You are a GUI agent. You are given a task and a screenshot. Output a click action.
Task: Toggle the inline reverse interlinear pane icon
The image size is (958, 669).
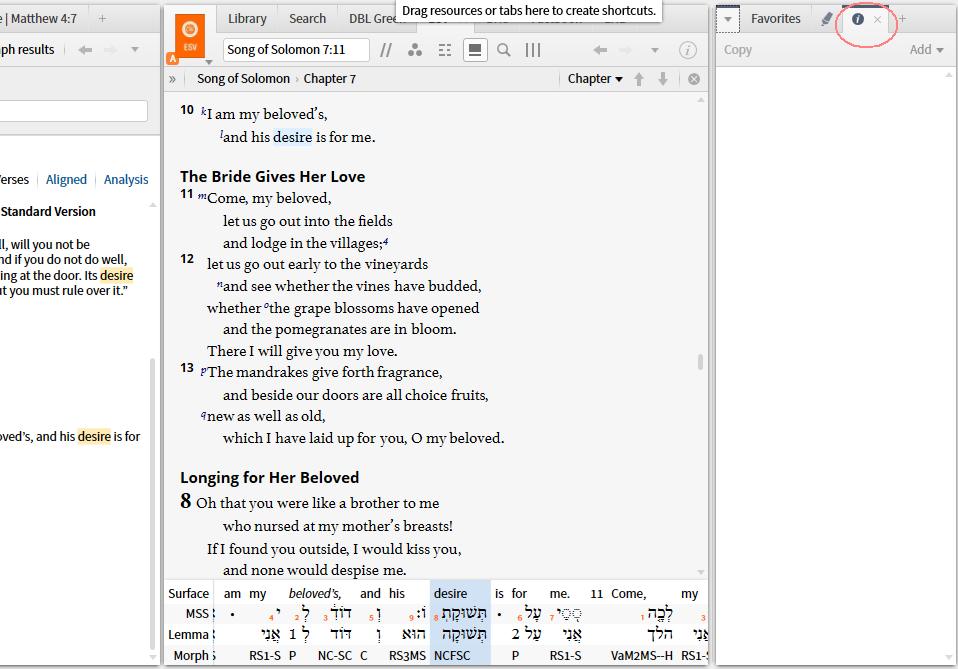tap(475, 50)
